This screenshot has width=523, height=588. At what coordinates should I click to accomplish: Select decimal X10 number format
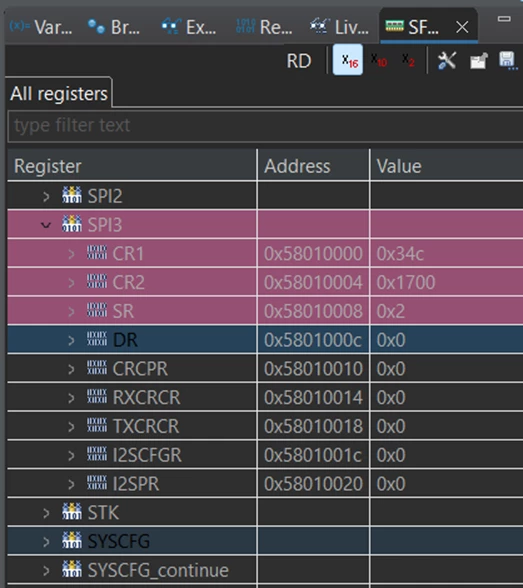[x=379, y=60]
